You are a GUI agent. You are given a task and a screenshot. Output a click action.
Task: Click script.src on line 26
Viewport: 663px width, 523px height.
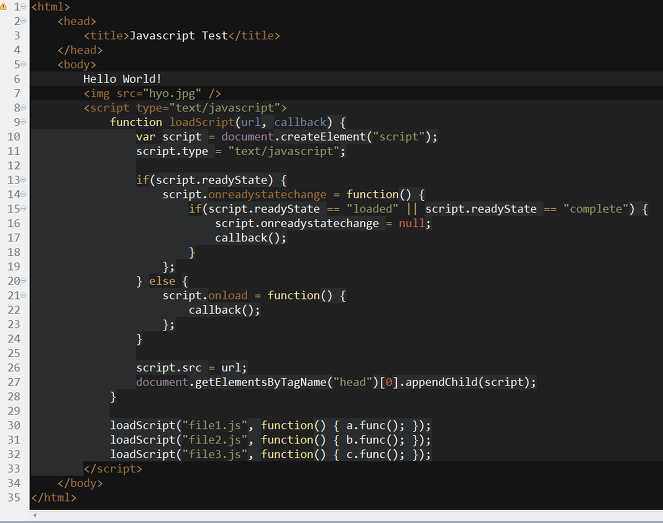coord(169,368)
